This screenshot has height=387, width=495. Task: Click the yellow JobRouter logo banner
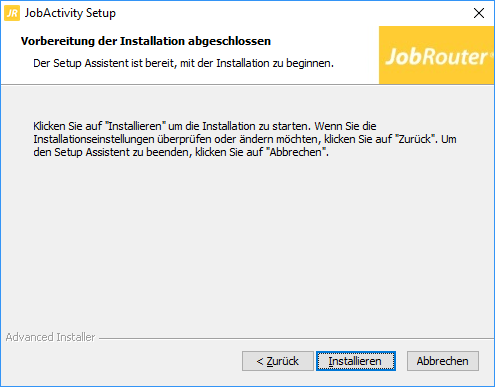436,55
